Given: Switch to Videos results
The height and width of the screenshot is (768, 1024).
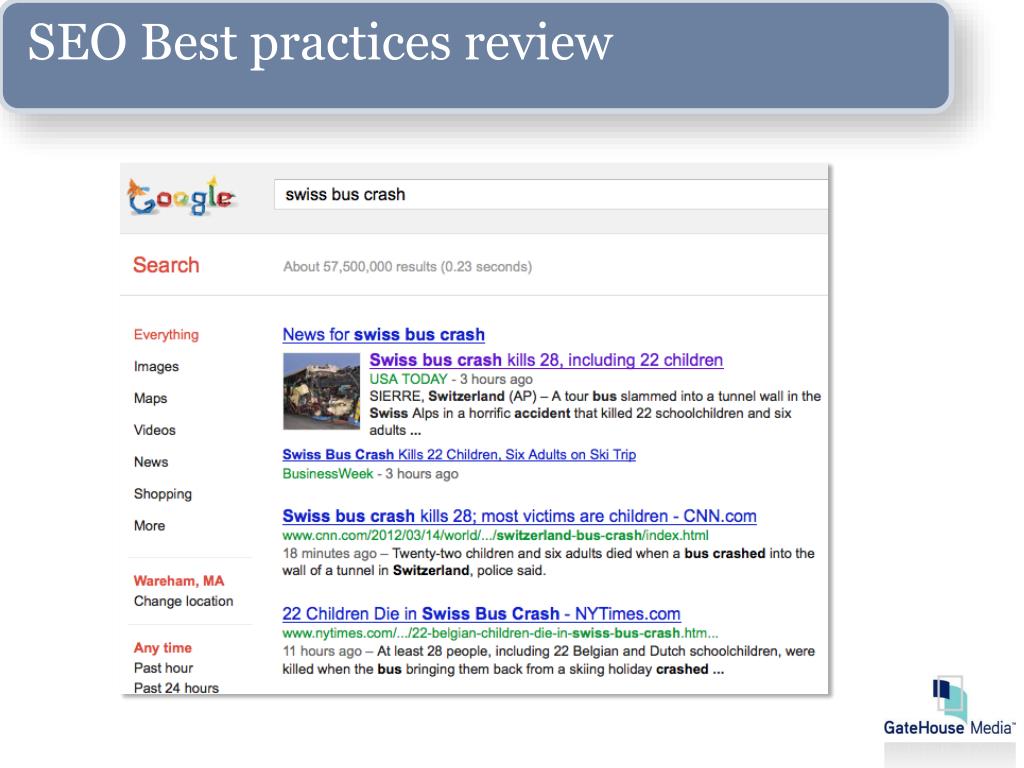Looking at the screenshot, I should (155, 430).
